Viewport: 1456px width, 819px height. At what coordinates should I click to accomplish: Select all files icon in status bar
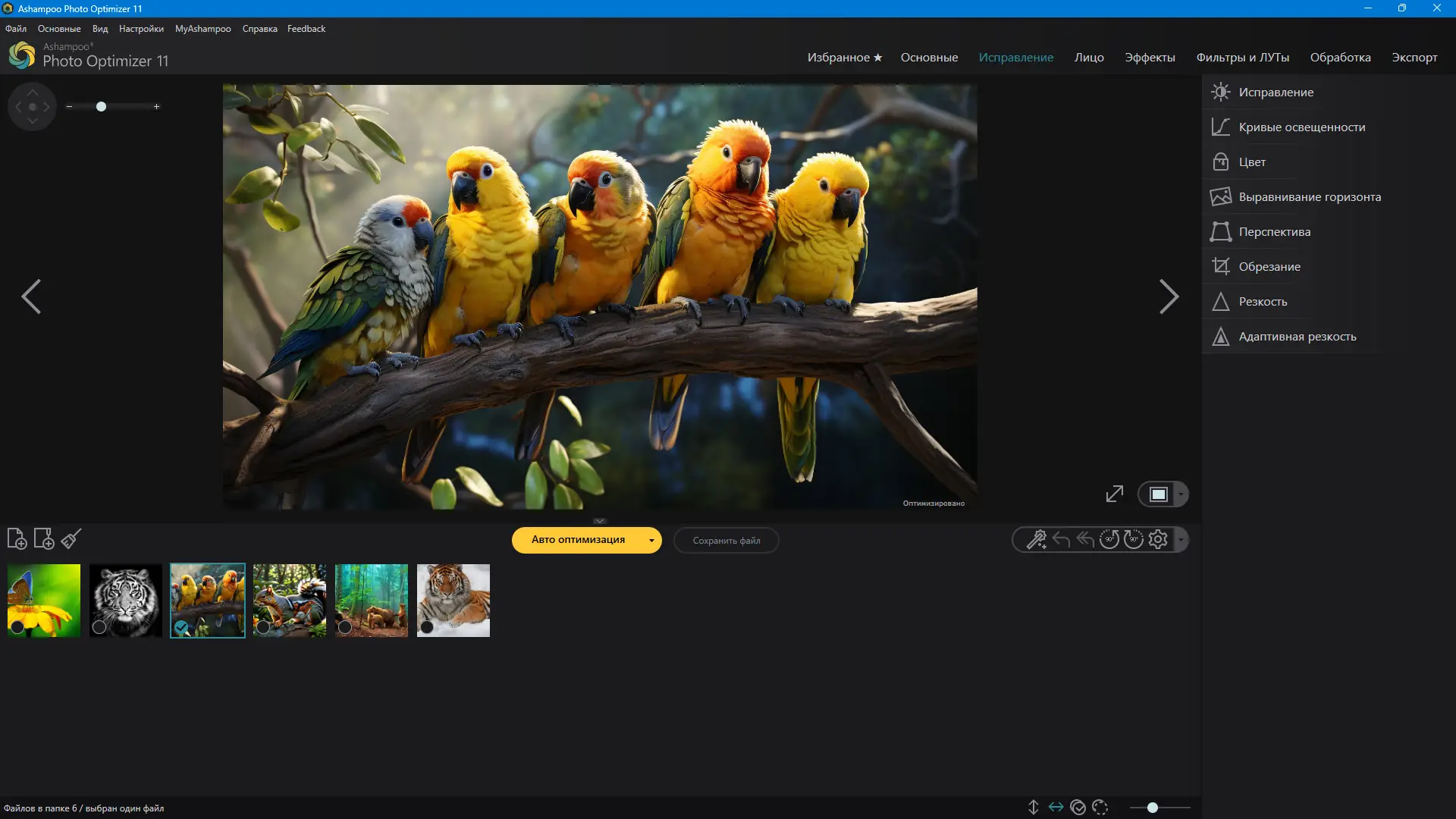pyautogui.click(x=1078, y=808)
